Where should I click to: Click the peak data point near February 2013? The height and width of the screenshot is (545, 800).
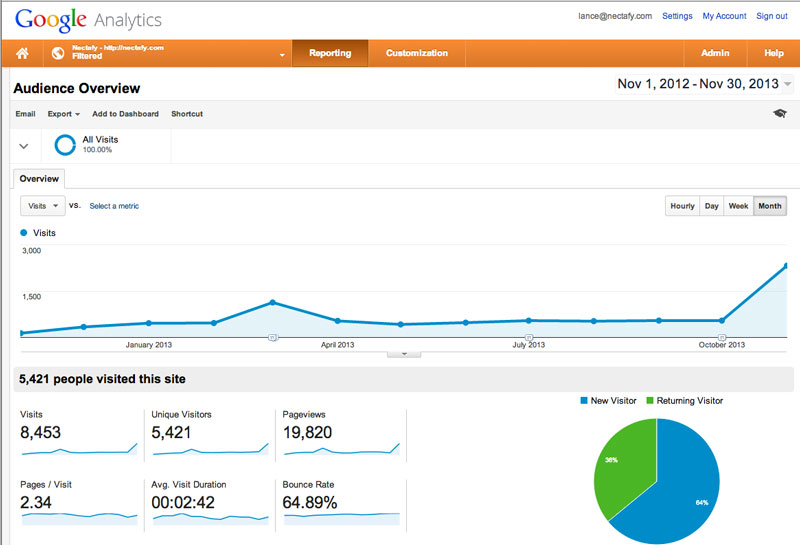tap(272, 303)
